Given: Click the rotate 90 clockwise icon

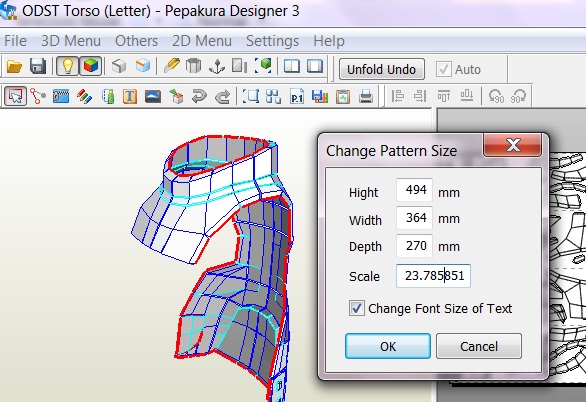Looking at the screenshot, I should [x=519, y=96].
